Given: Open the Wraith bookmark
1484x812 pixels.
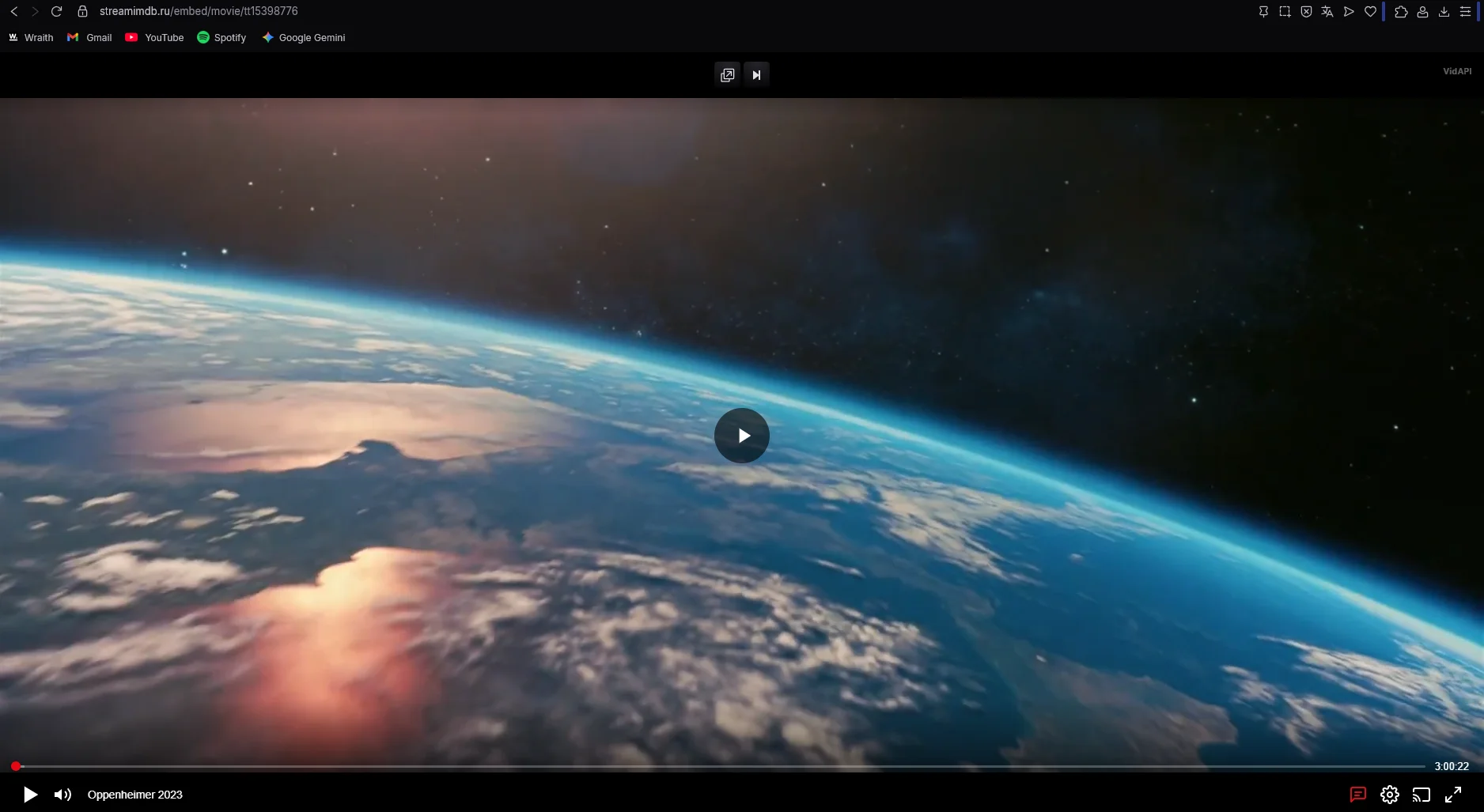Looking at the screenshot, I should (31, 38).
